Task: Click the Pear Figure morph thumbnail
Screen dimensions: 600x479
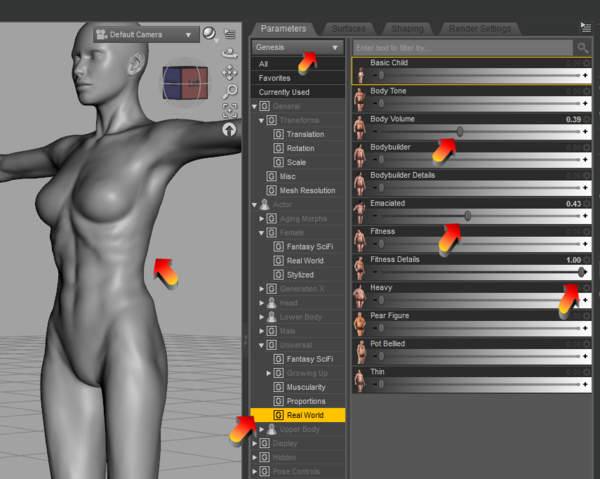Action: coord(360,324)
